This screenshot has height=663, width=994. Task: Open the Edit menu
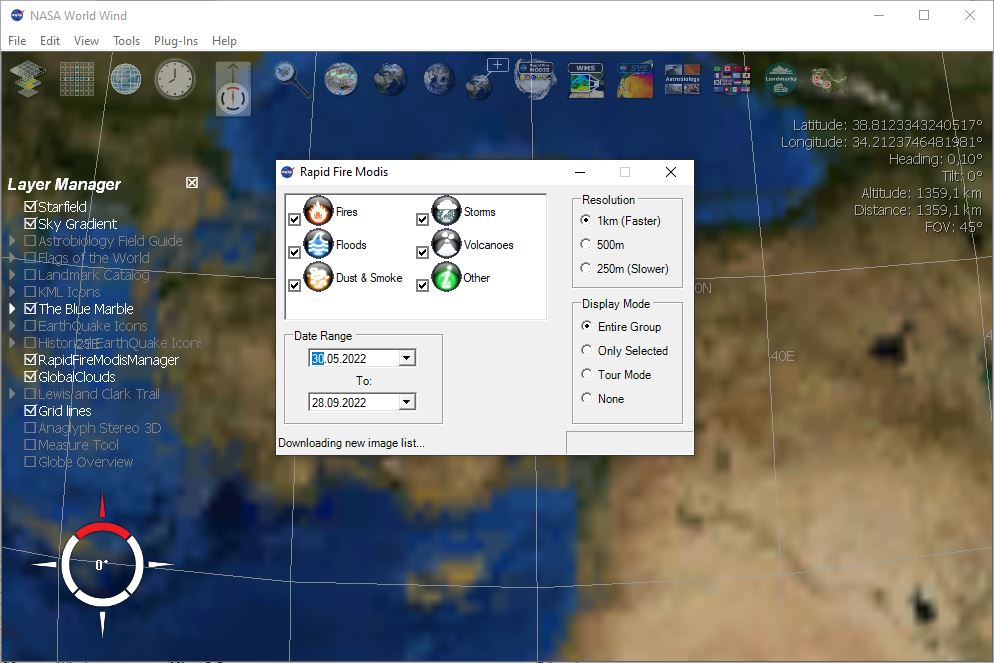50,41
